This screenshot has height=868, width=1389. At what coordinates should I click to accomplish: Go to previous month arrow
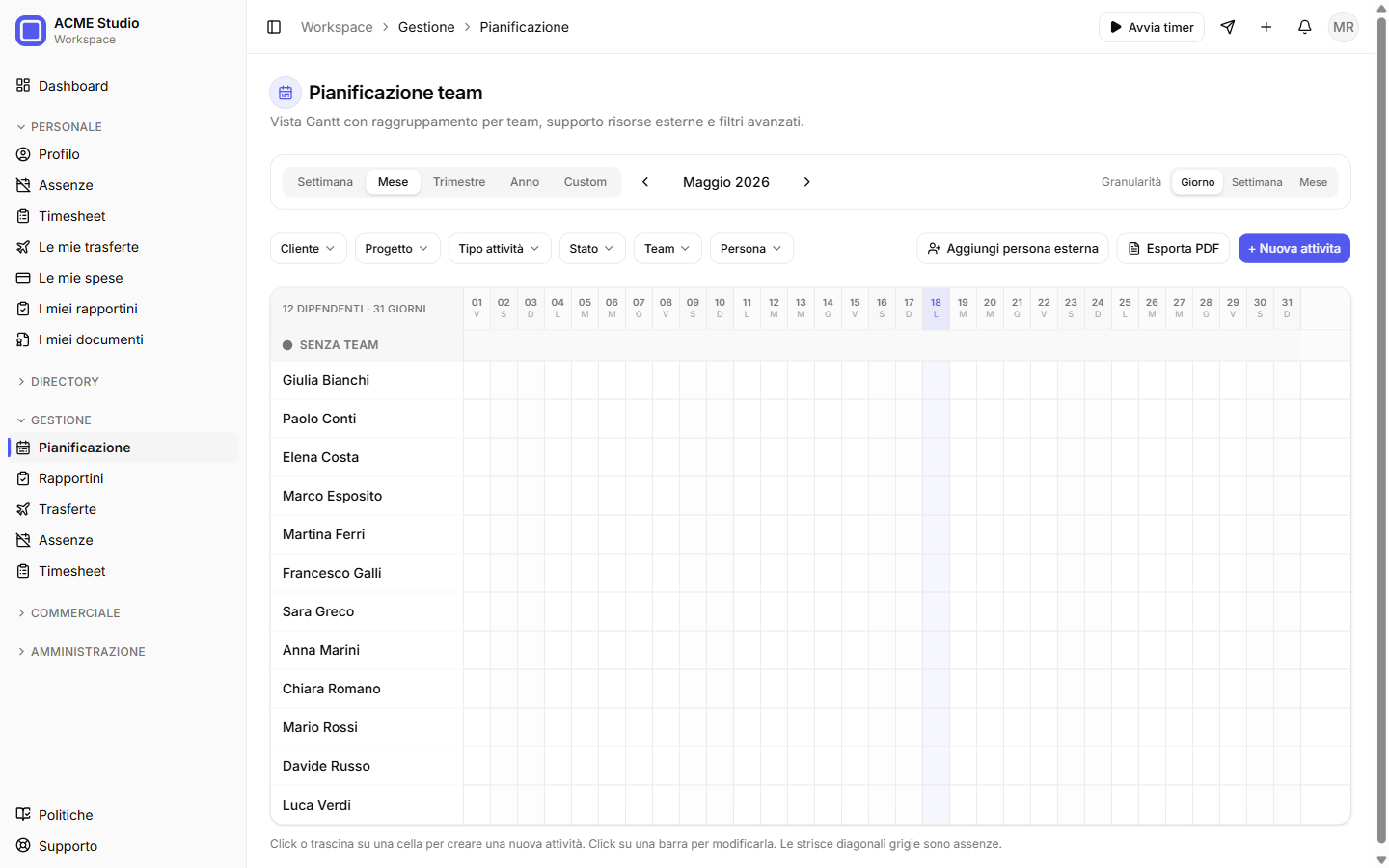click(645, 182)
